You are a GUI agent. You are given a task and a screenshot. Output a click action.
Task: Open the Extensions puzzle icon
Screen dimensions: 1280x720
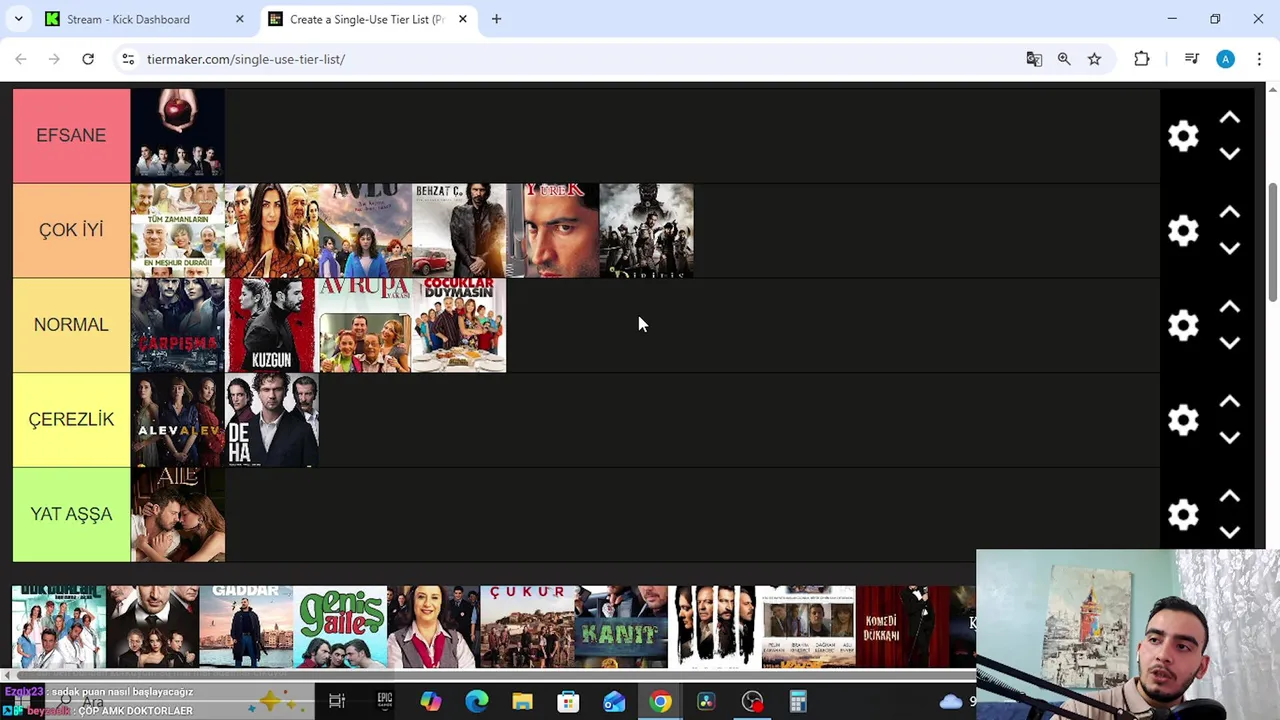[x=1142, y=59]
